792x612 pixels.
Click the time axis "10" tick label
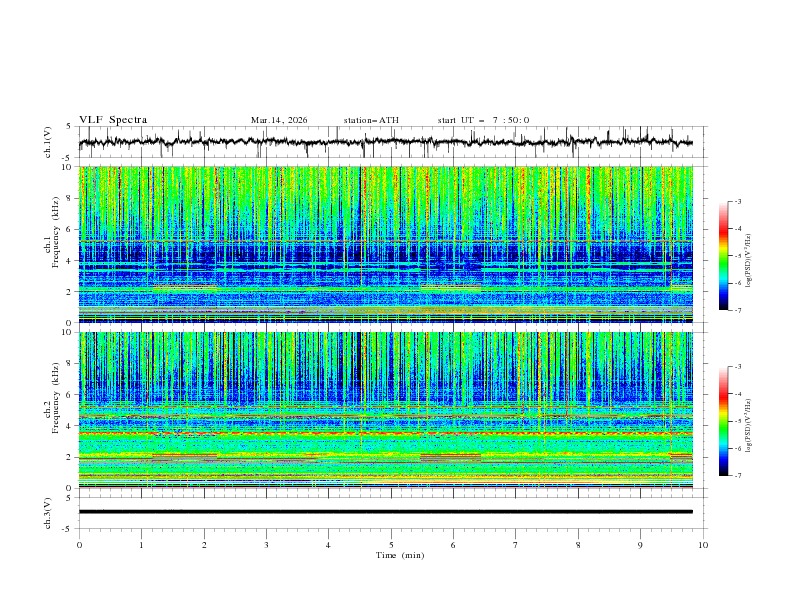(x=703, y=545)
